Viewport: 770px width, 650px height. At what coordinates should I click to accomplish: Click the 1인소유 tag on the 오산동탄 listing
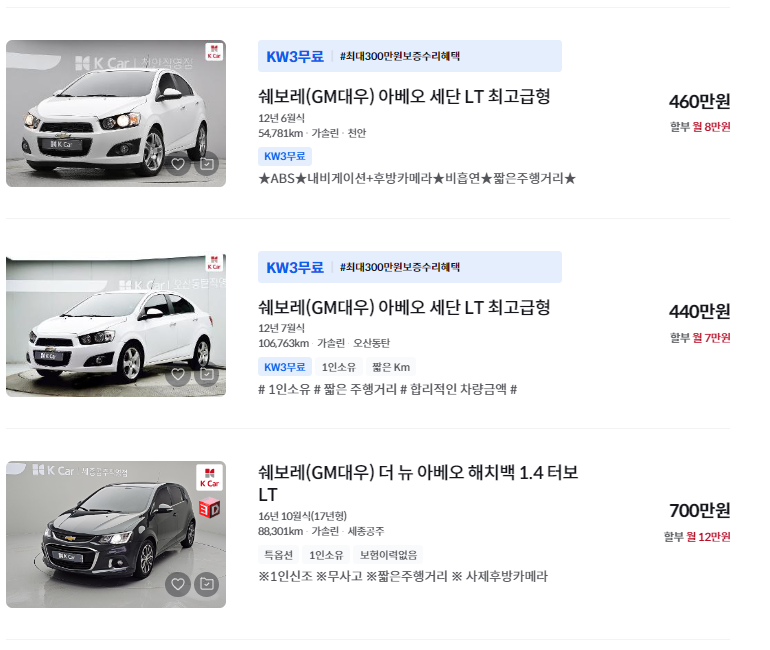pos(339,367)
